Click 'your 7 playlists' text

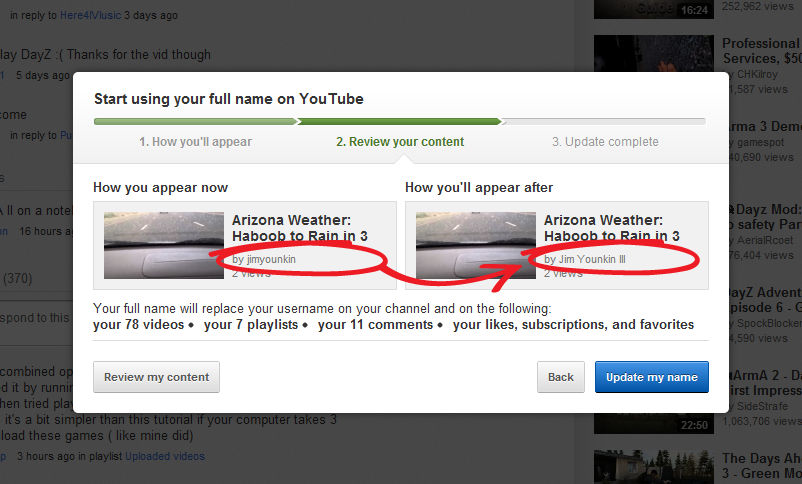251,325
